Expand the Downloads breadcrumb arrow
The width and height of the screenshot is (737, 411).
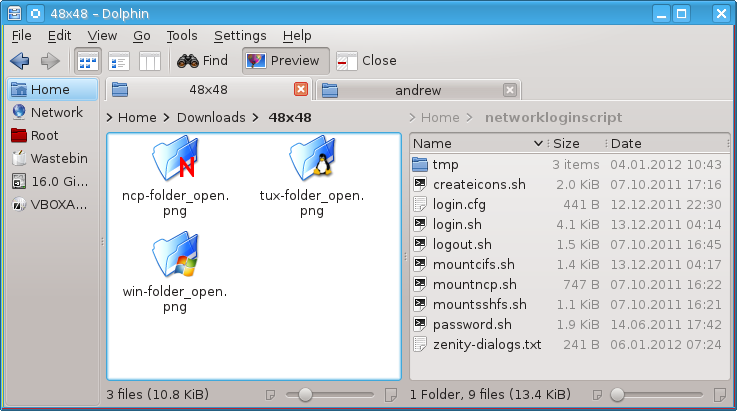coord(257,118)
